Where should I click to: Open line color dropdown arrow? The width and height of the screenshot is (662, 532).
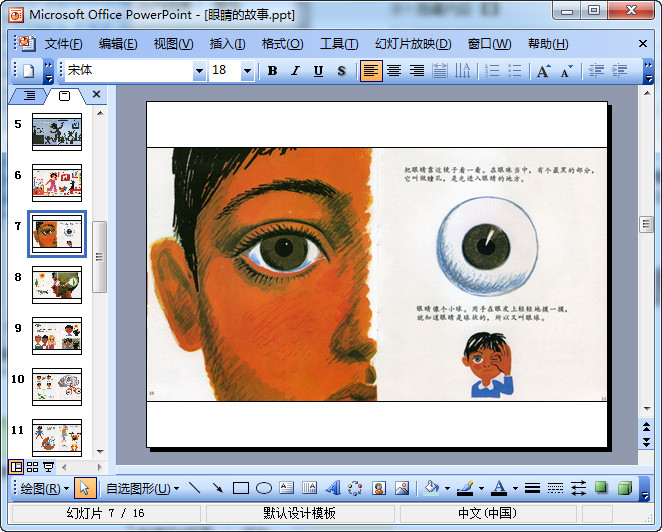(x=481, y=489)
